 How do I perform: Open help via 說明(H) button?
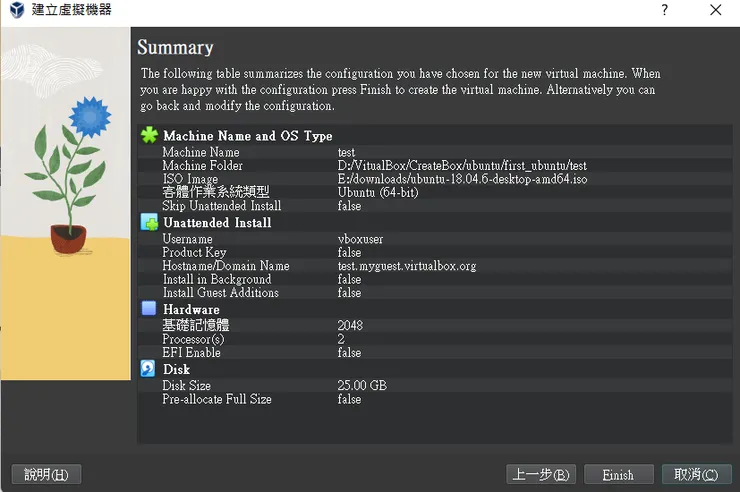coord(46,475)
